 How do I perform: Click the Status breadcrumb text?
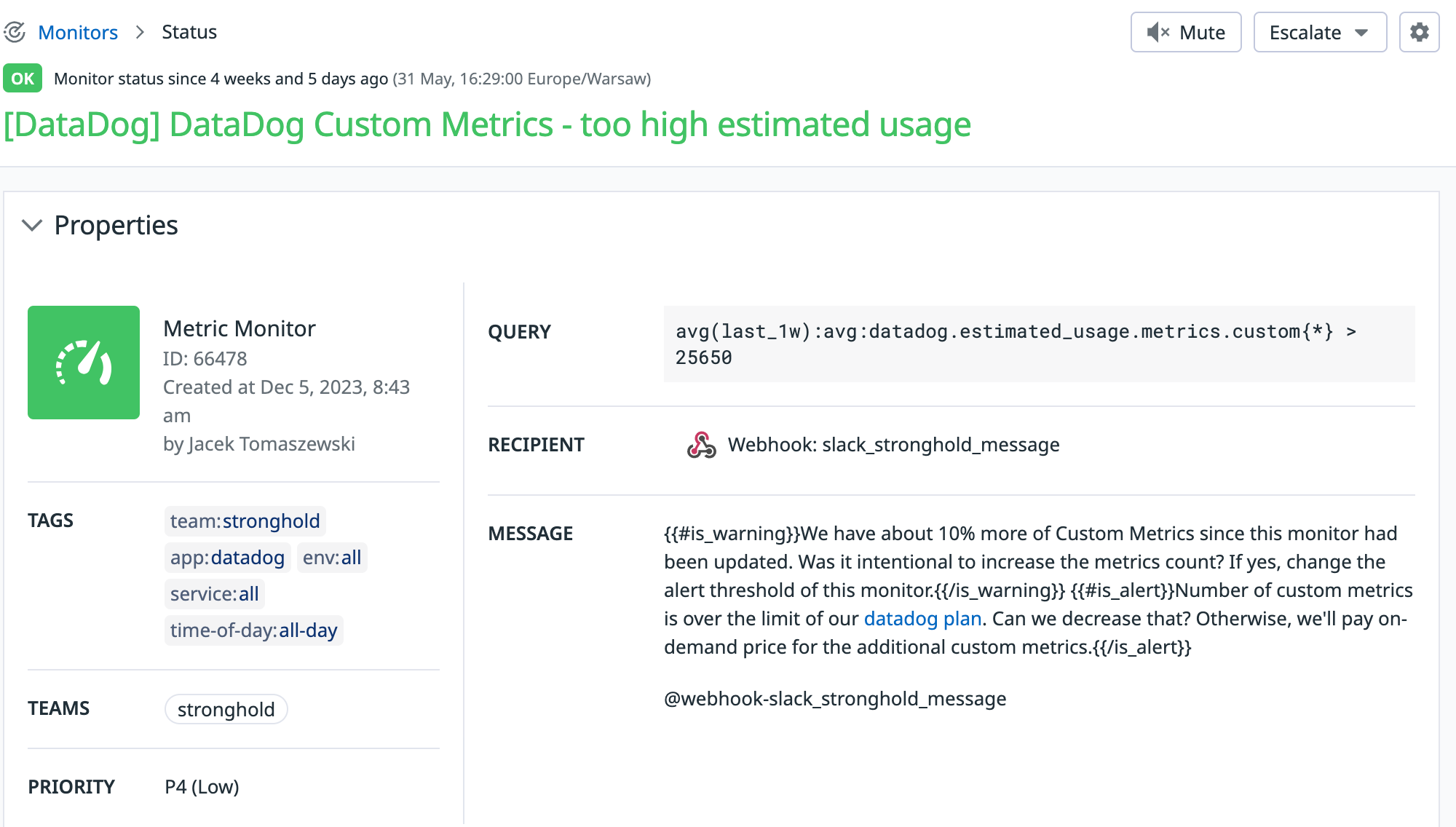point(189,32)
